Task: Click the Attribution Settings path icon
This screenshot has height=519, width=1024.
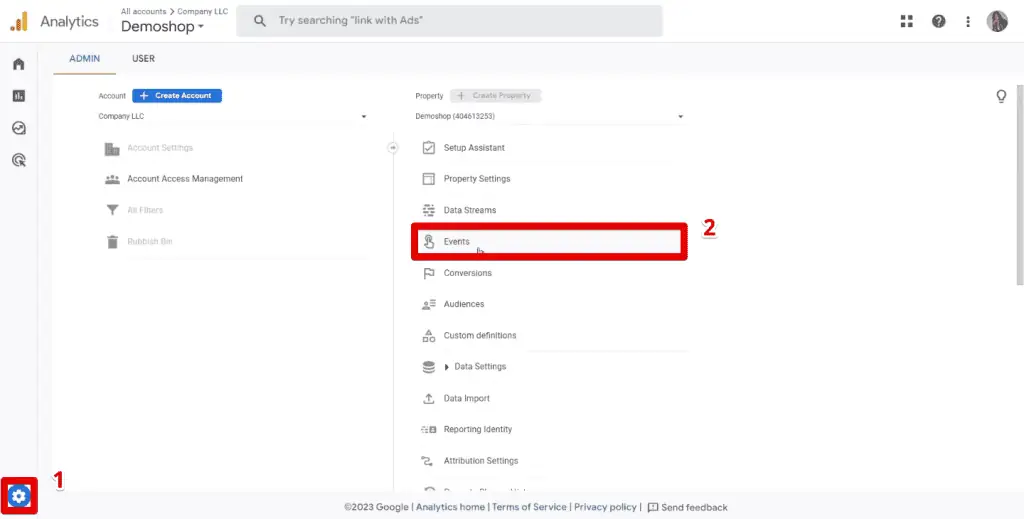Action: pos(428,461)
